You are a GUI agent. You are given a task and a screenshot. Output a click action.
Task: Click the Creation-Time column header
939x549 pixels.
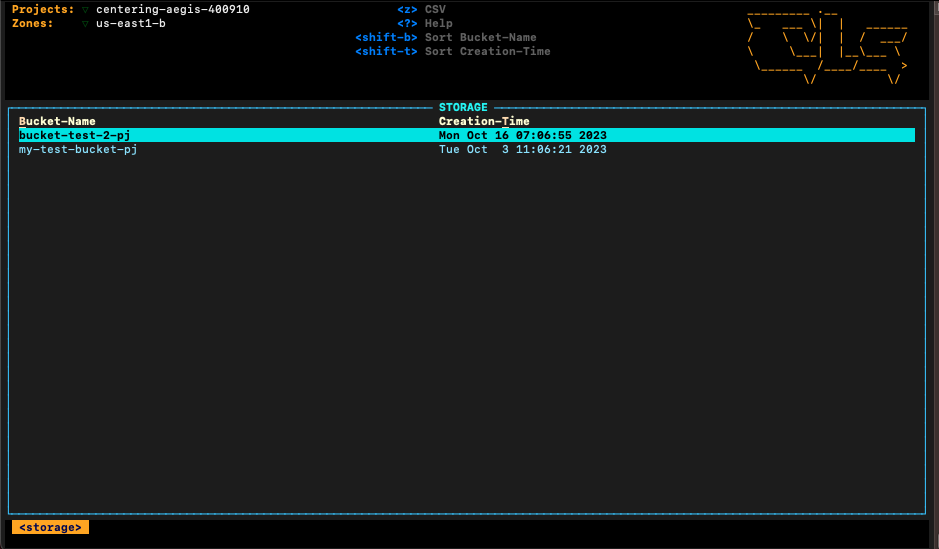[484, 121]
